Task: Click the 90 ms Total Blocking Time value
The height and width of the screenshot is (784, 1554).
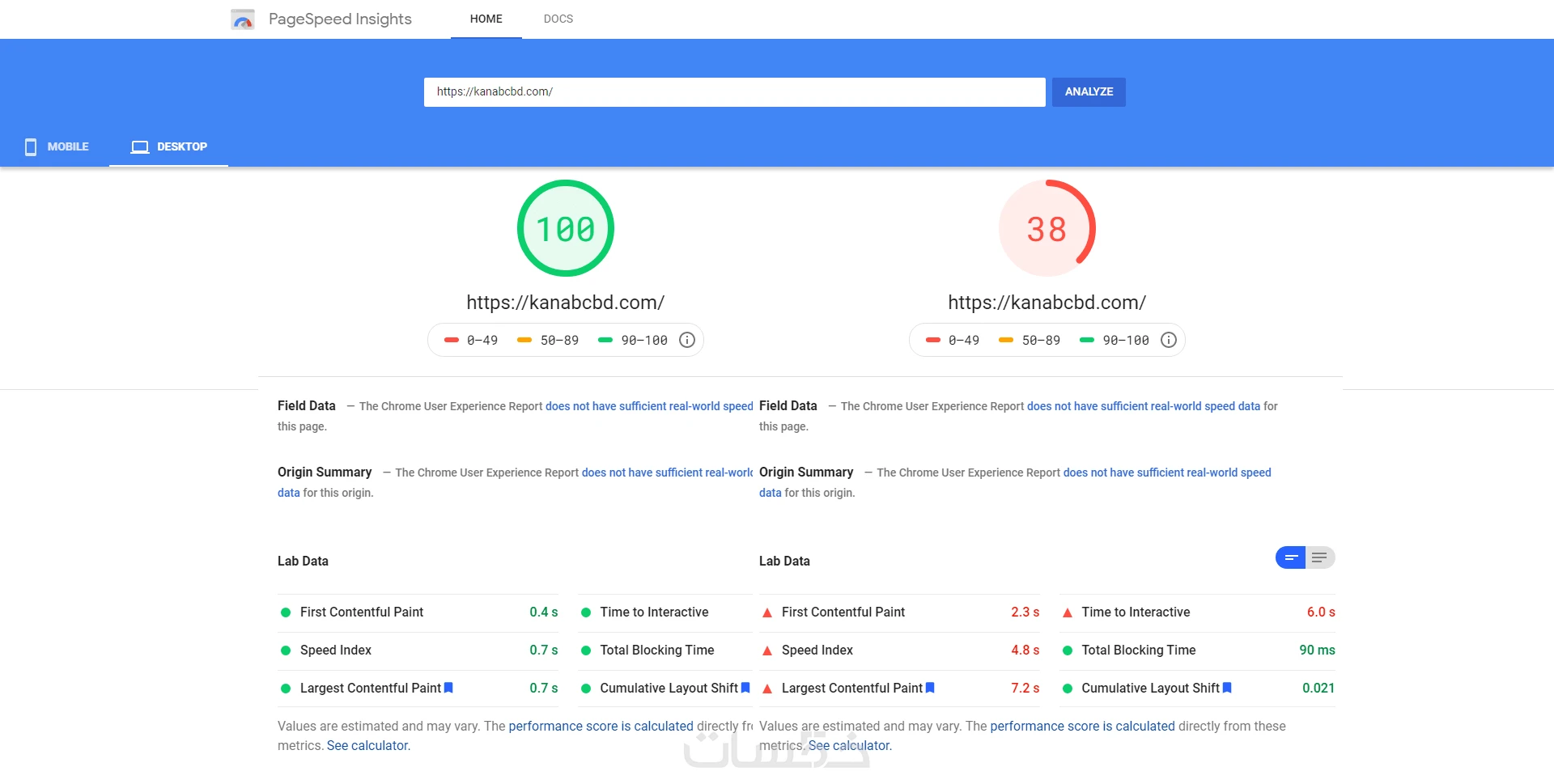Action: tap(1318, 650)
